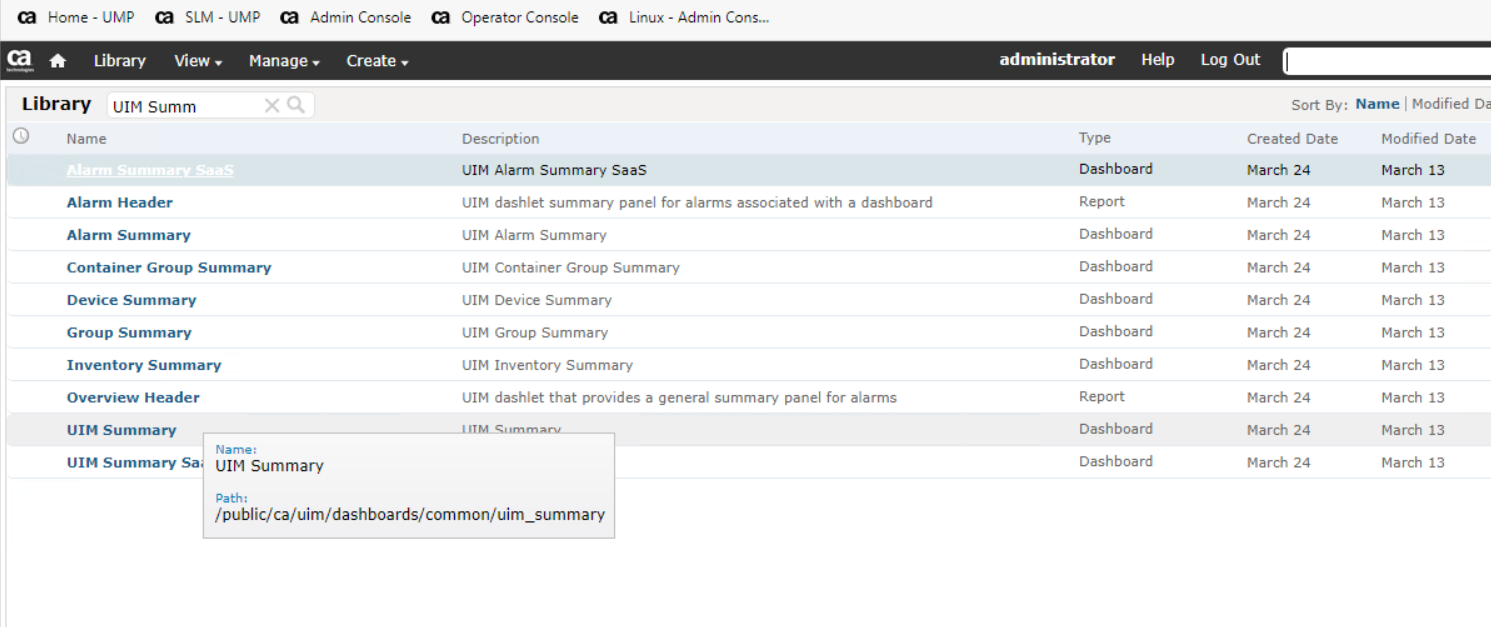Screen dimensions: 1491x627
Task: Expand the Manage dropdown
Action: coord(283,61)
